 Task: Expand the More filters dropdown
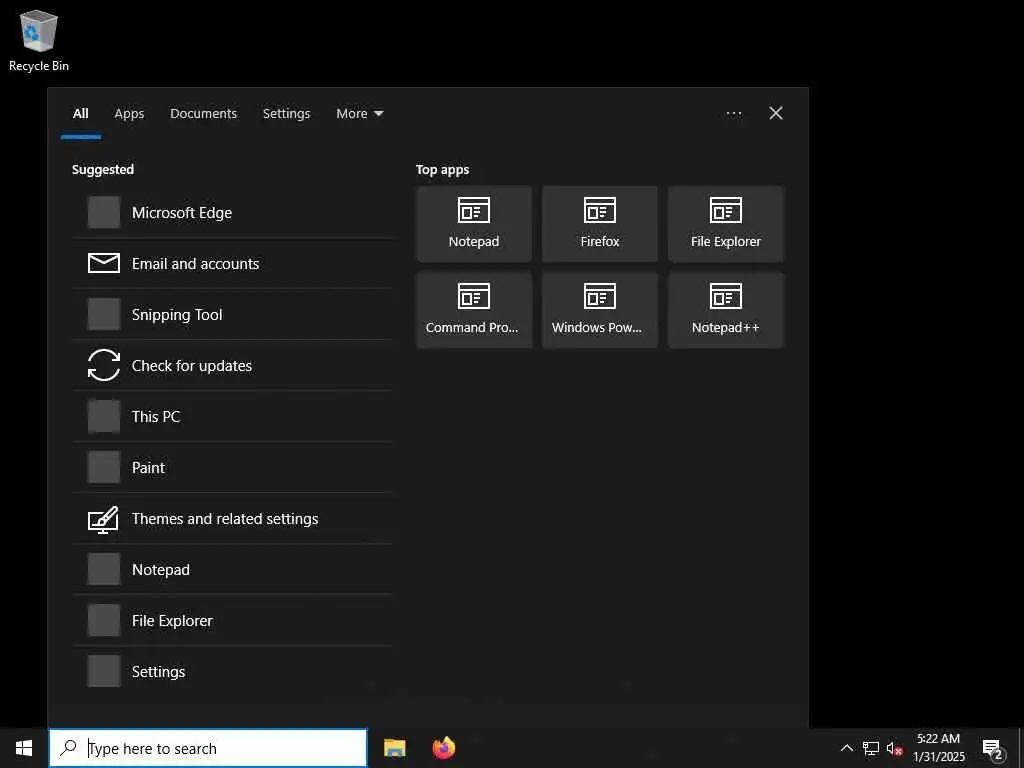359,114
